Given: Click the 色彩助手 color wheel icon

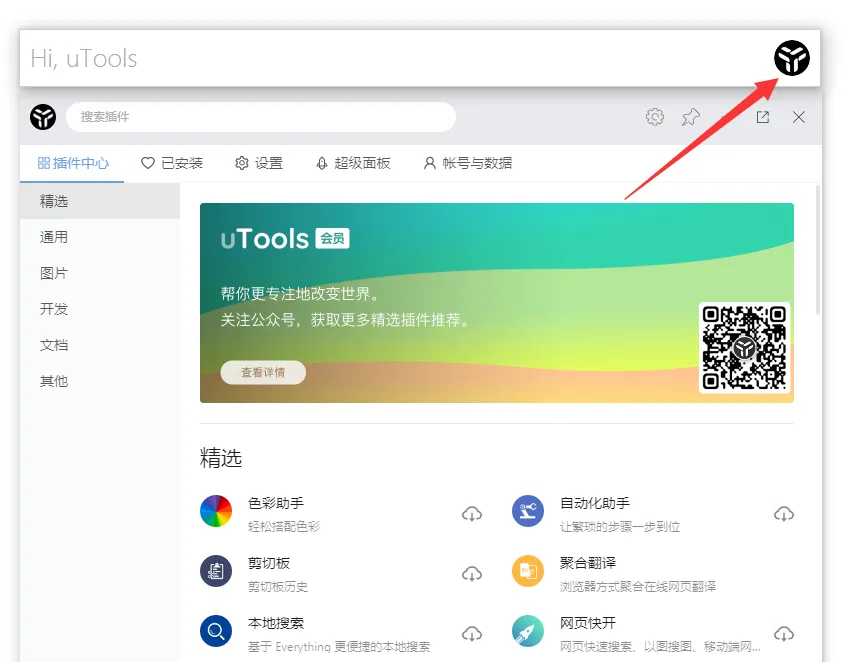Looking at the screenshot, I should tap(216, 511).
